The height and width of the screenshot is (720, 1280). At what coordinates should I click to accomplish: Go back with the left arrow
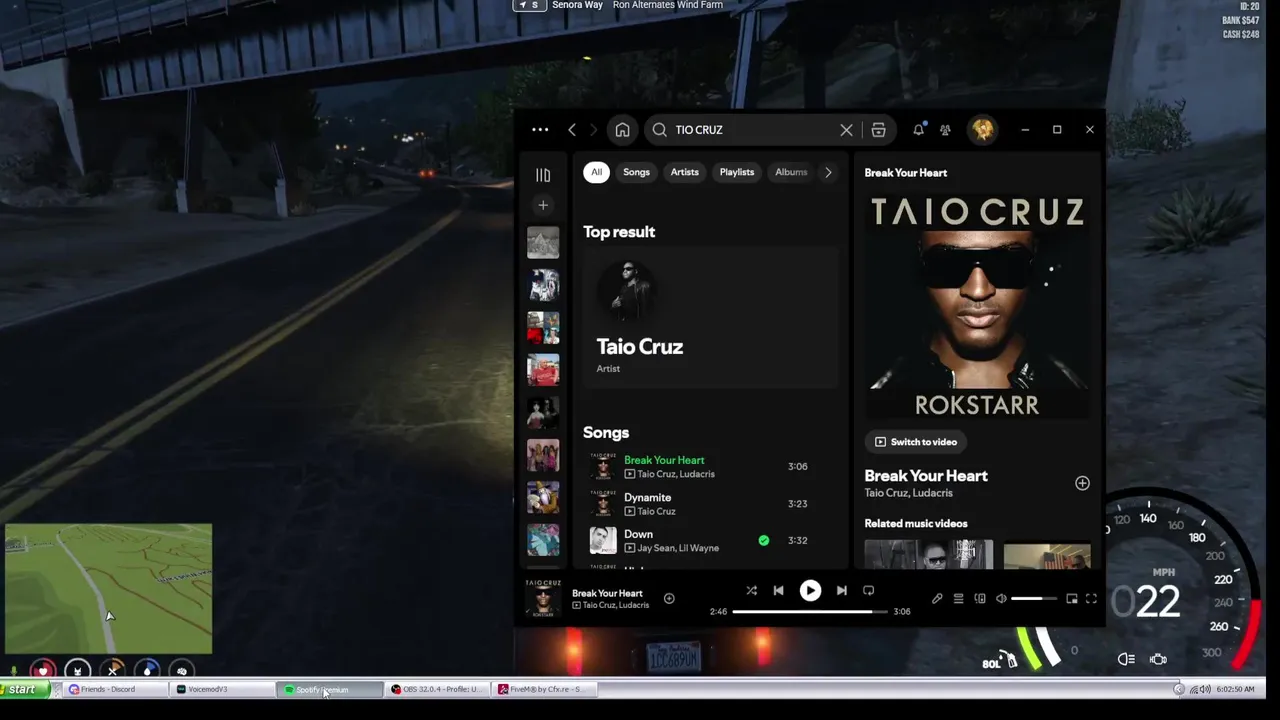[572, 130]
